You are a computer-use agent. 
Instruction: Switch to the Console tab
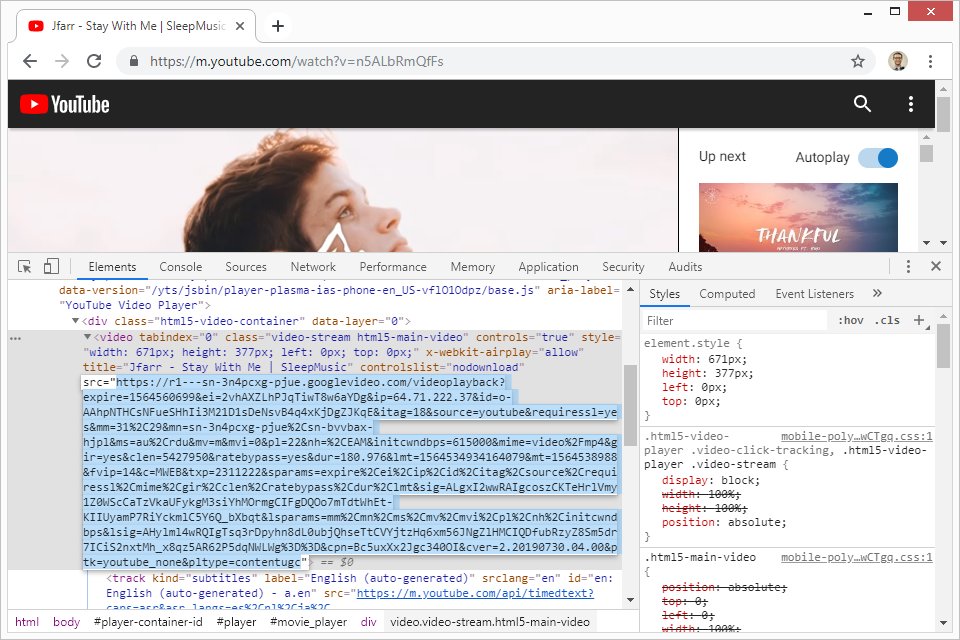[180, 267]
